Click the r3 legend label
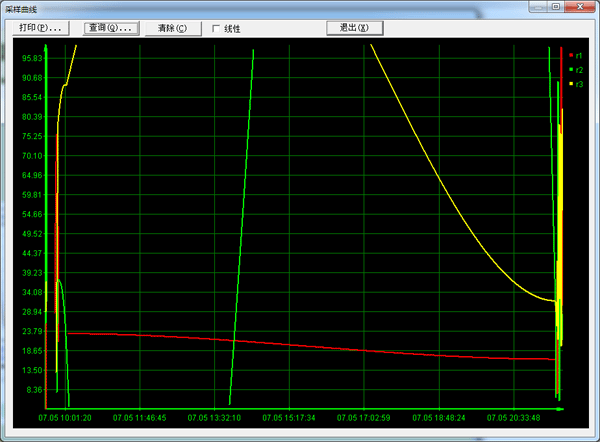This screenshot has height=442, width=600. [579, 84]
